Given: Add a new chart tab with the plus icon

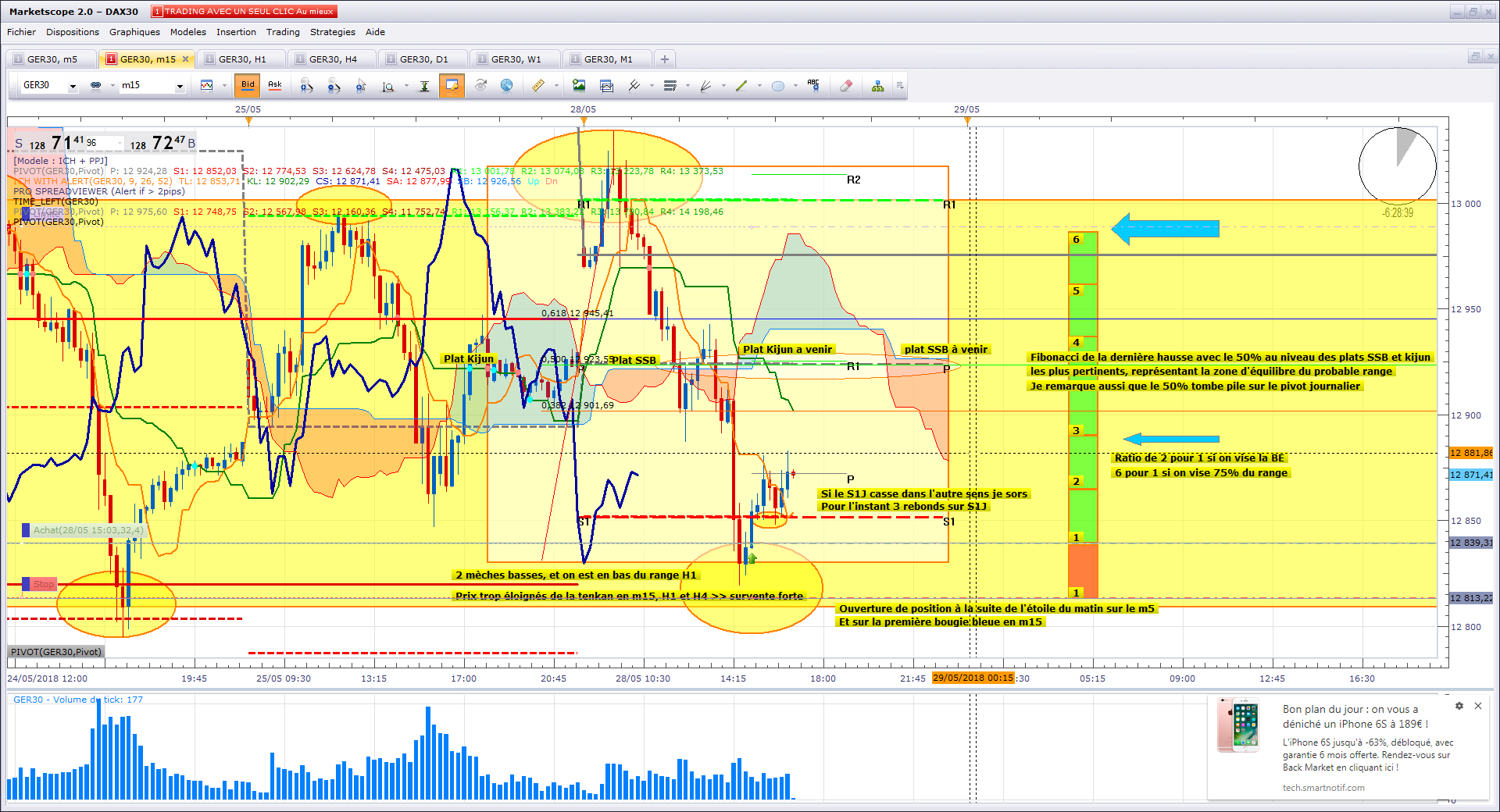Looking at the screenshot, I should [664, 59].
